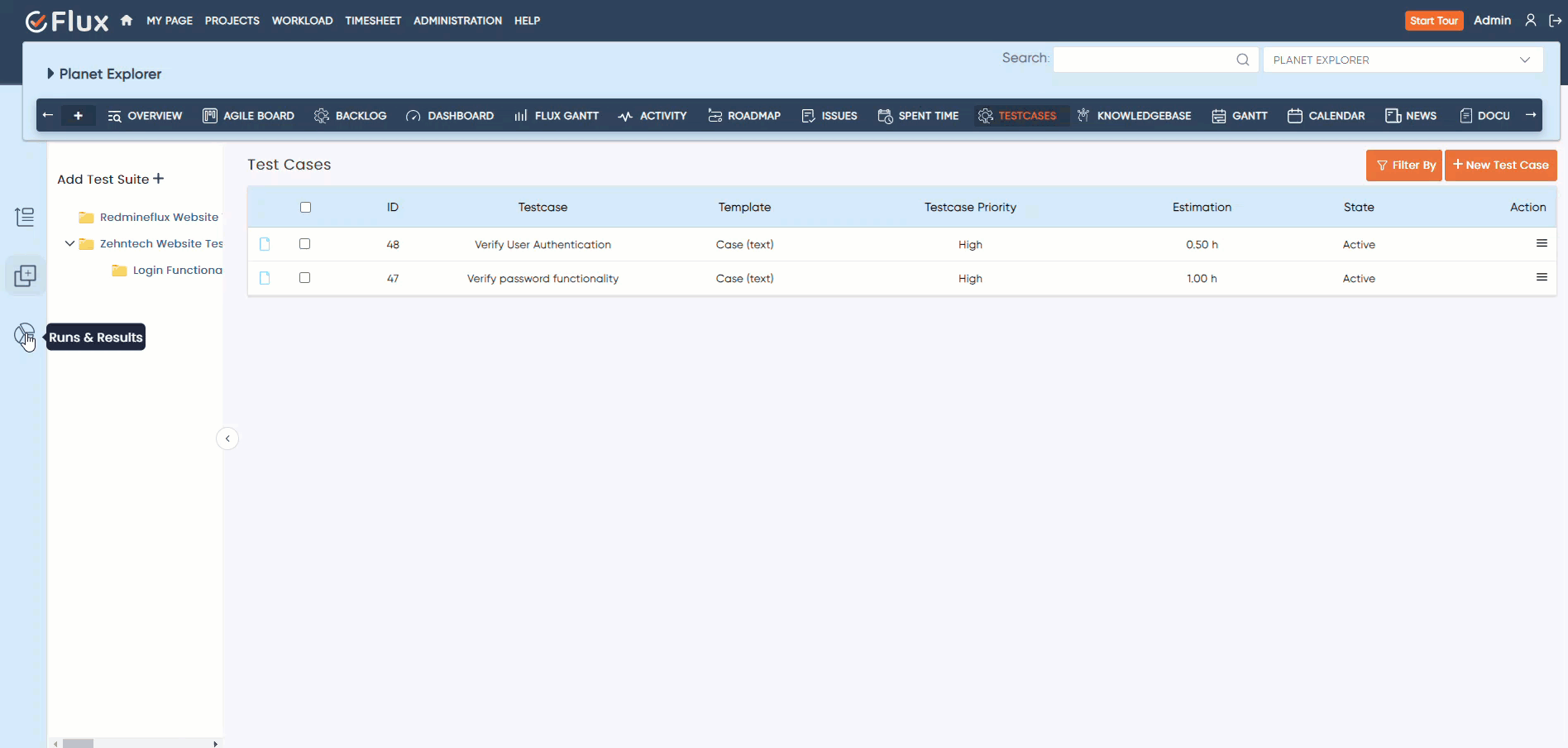Click the search magnifier icon
The image size is (1568, 748).
(x=1242, y=60)
